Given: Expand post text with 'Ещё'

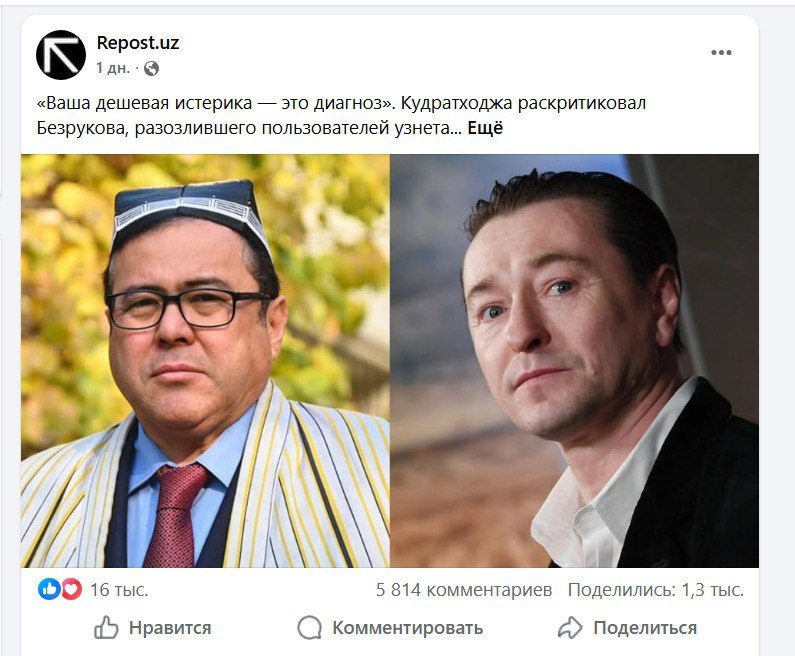Looking at the screenshot, I should 485,128.
